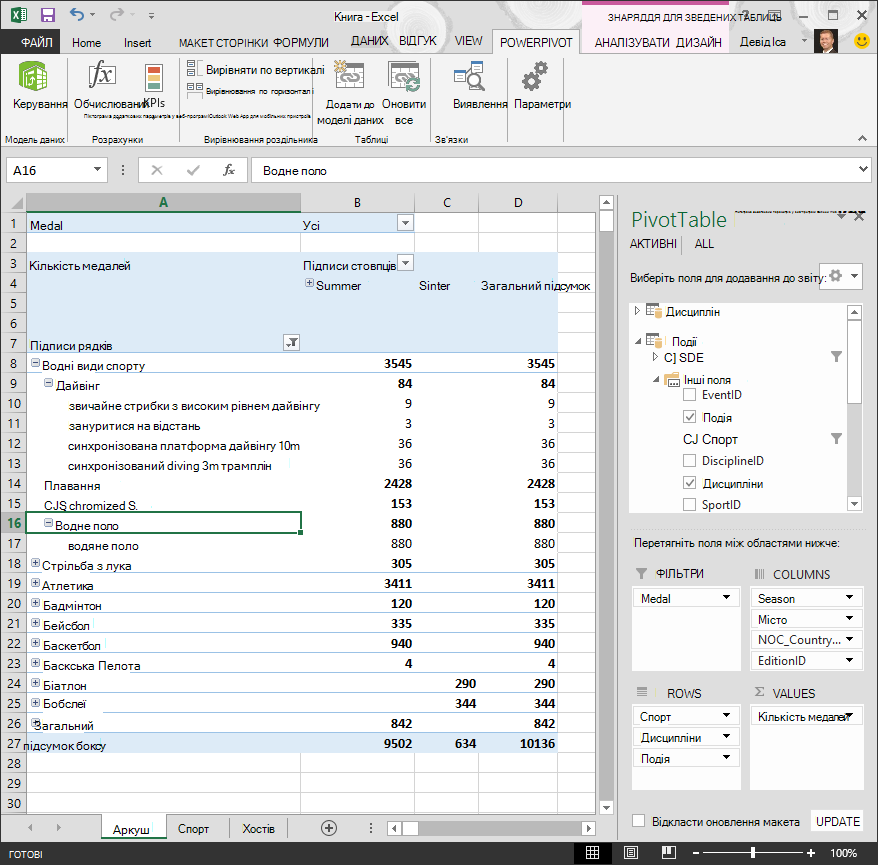
Task: Switch to Page Break Preview icon
Action: click(669, 853)
